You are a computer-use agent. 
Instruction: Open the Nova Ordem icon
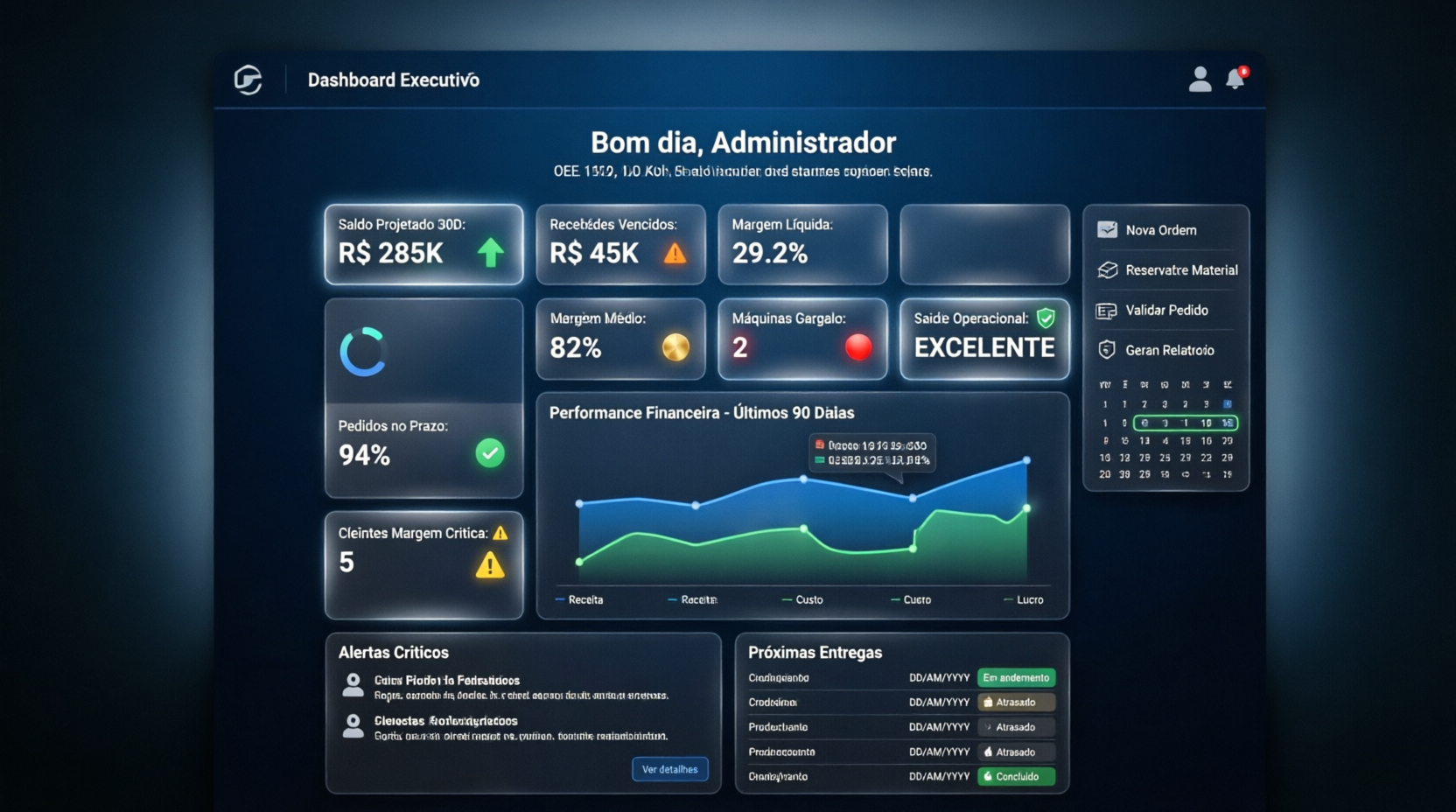point(1106,229)
